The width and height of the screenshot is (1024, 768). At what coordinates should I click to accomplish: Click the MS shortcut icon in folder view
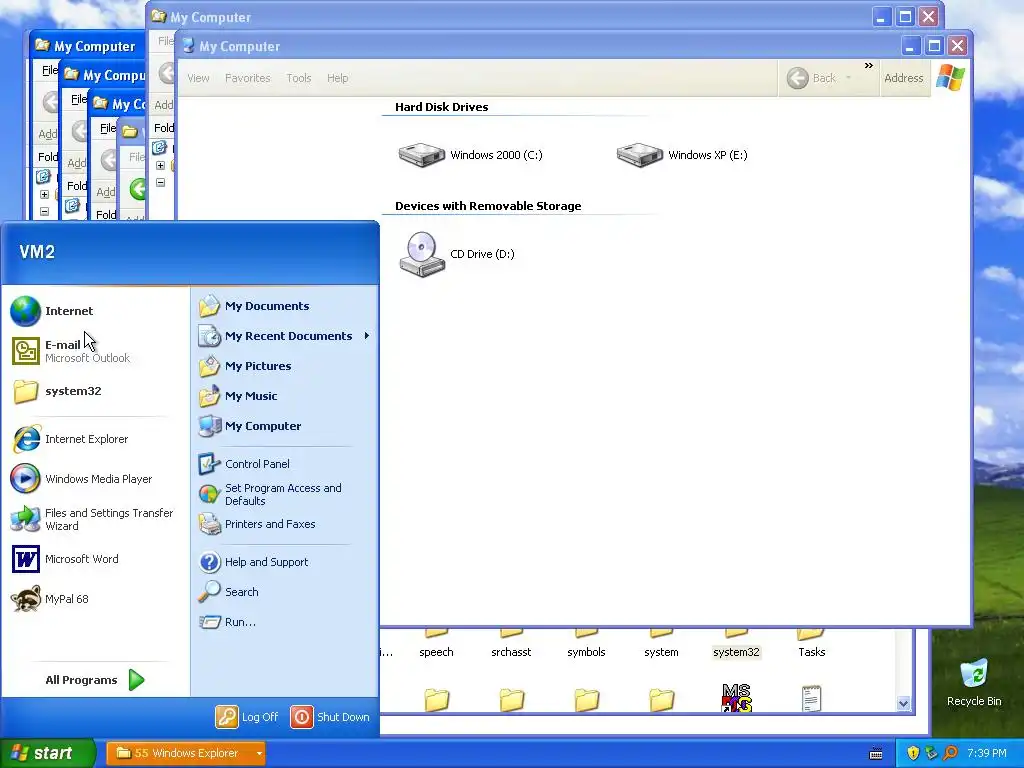(737, 698)
